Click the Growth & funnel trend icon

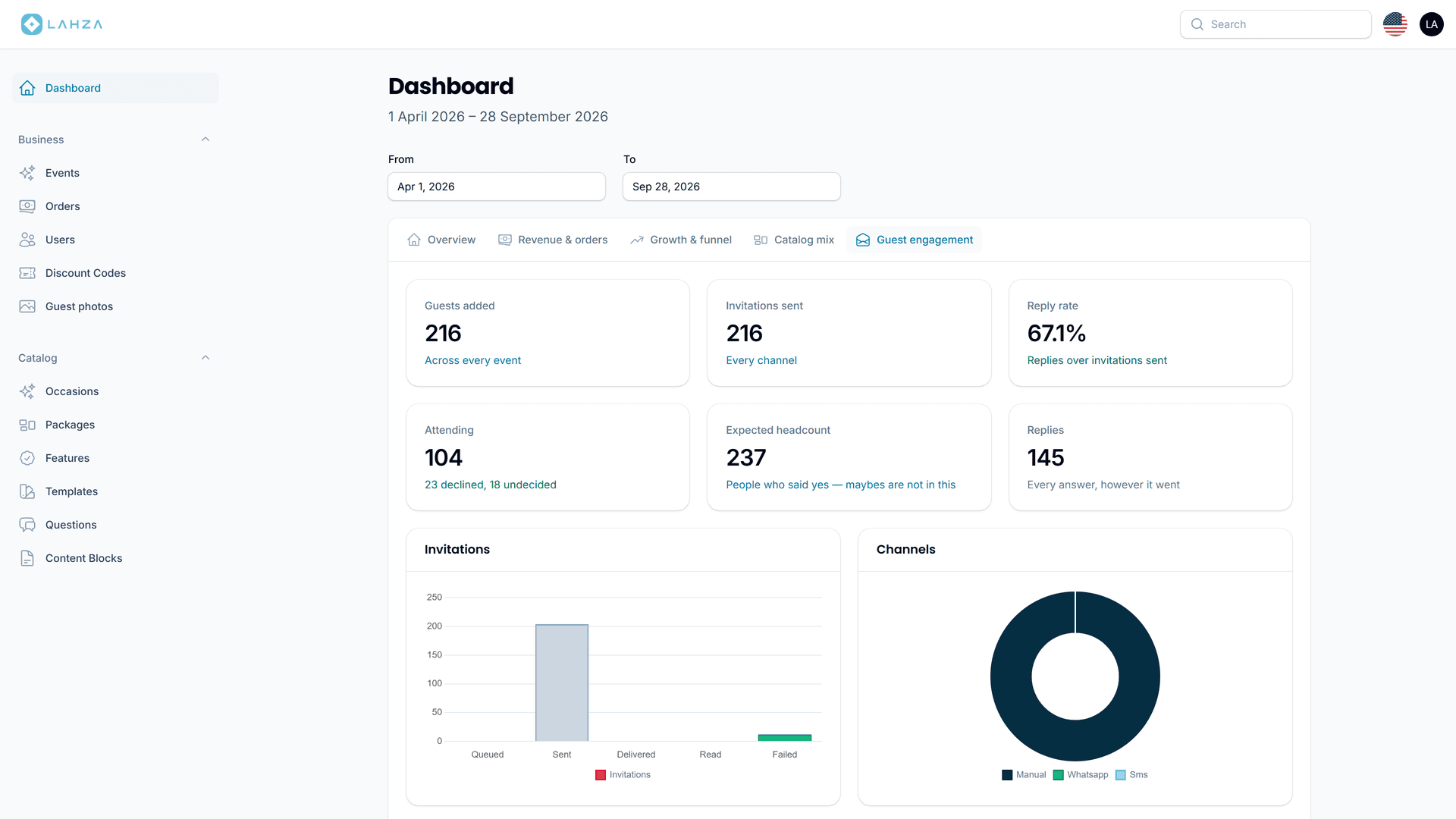tap(637, 240)
